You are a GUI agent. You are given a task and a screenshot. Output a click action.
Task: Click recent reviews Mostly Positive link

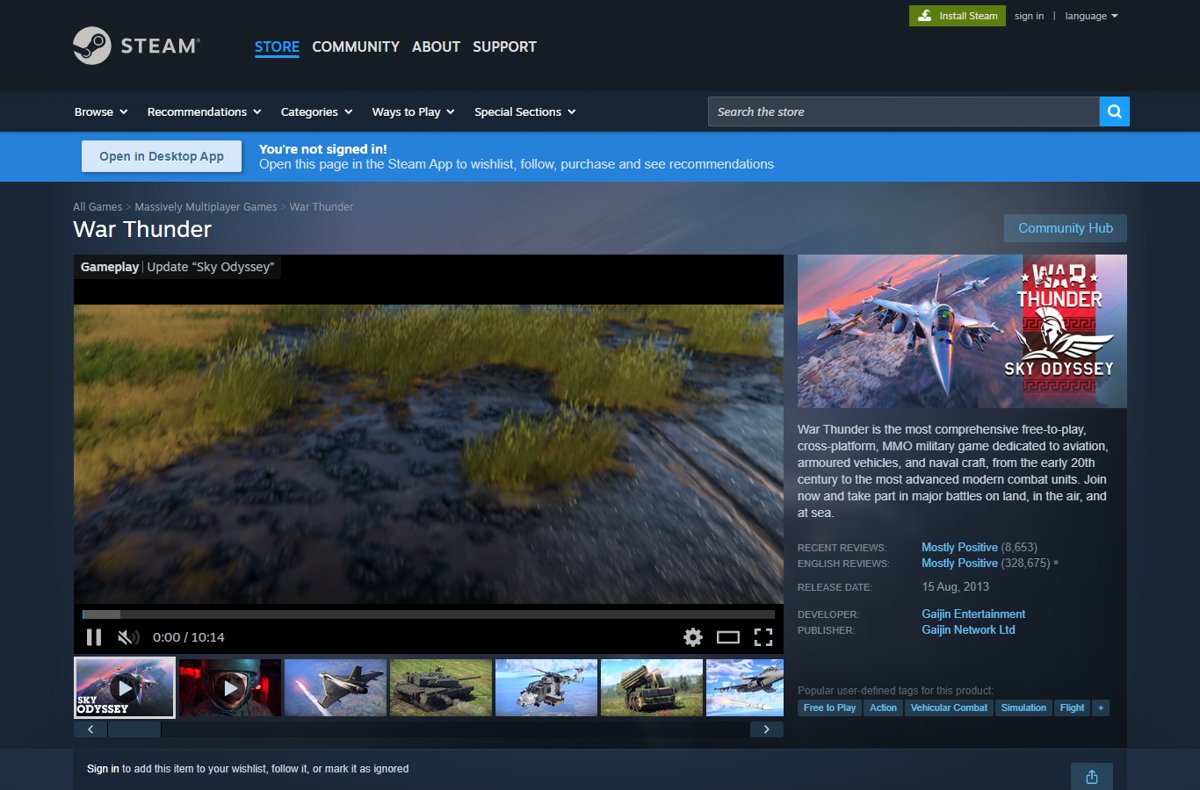pyautogui.click(x=959, y=547)
